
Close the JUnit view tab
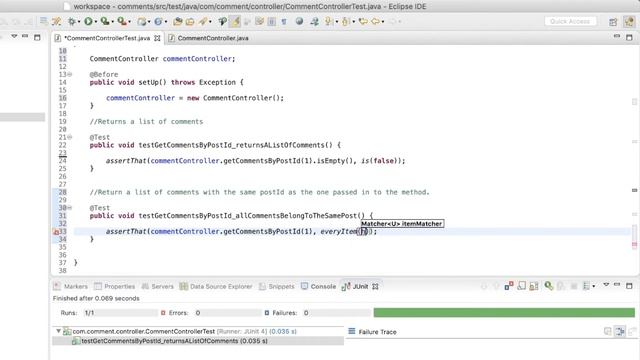point(375,287)
